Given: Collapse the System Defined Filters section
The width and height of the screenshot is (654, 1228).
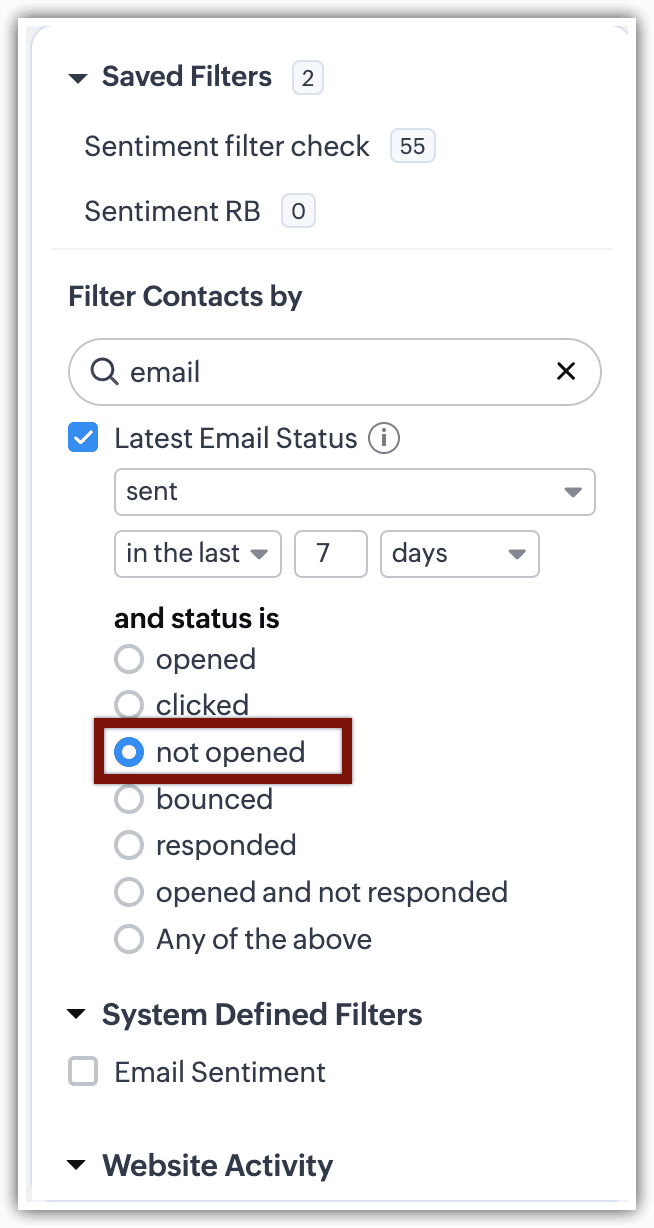Looking at the screenshot, I should [78, 1015].
